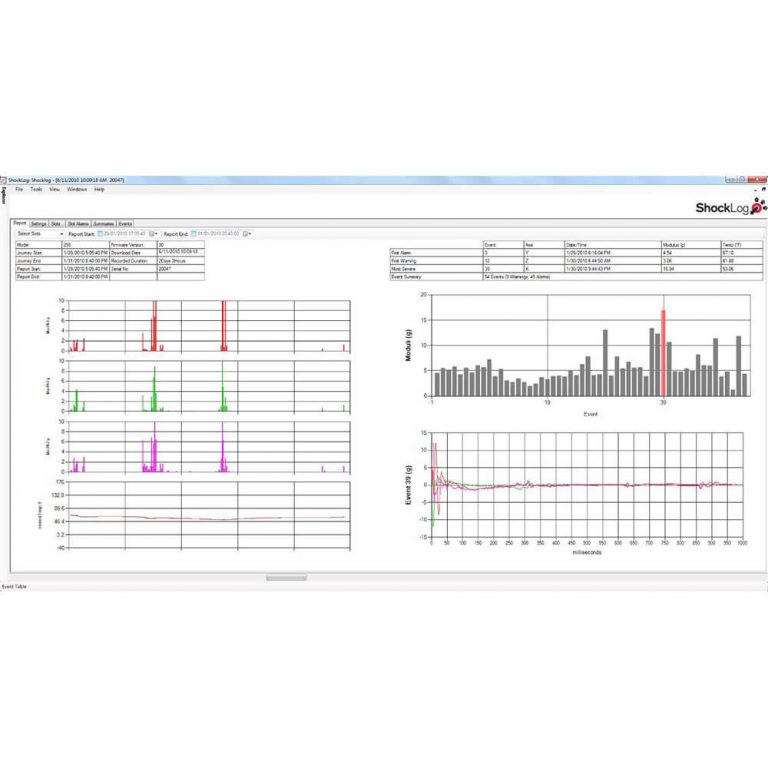Switch to the Summaries tab

click(x=103, y=224)
